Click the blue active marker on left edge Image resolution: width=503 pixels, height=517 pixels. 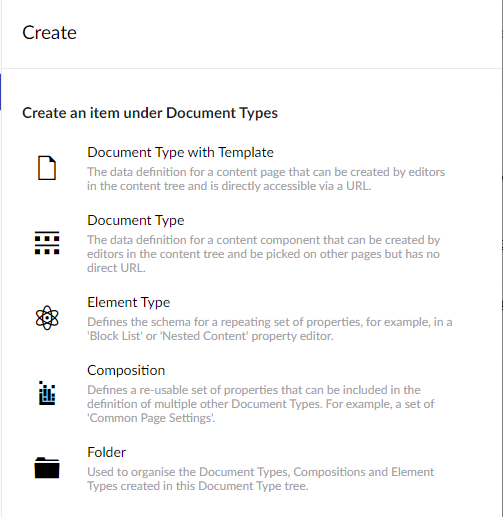(1, 92)
